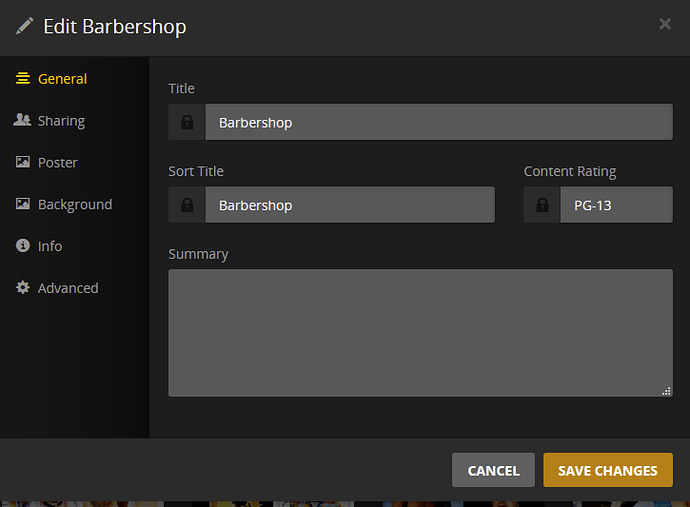Toggle the lock on Content Rating field
690x507 pixels.
(542, 205)
